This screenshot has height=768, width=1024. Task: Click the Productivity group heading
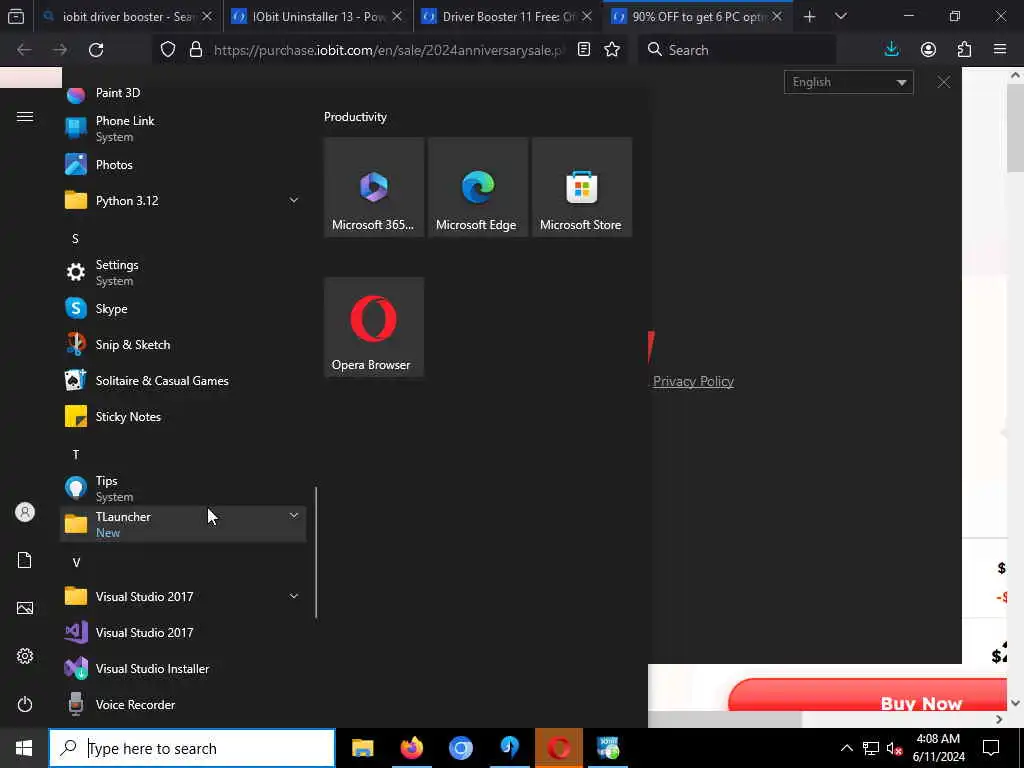tap(355, 117)
